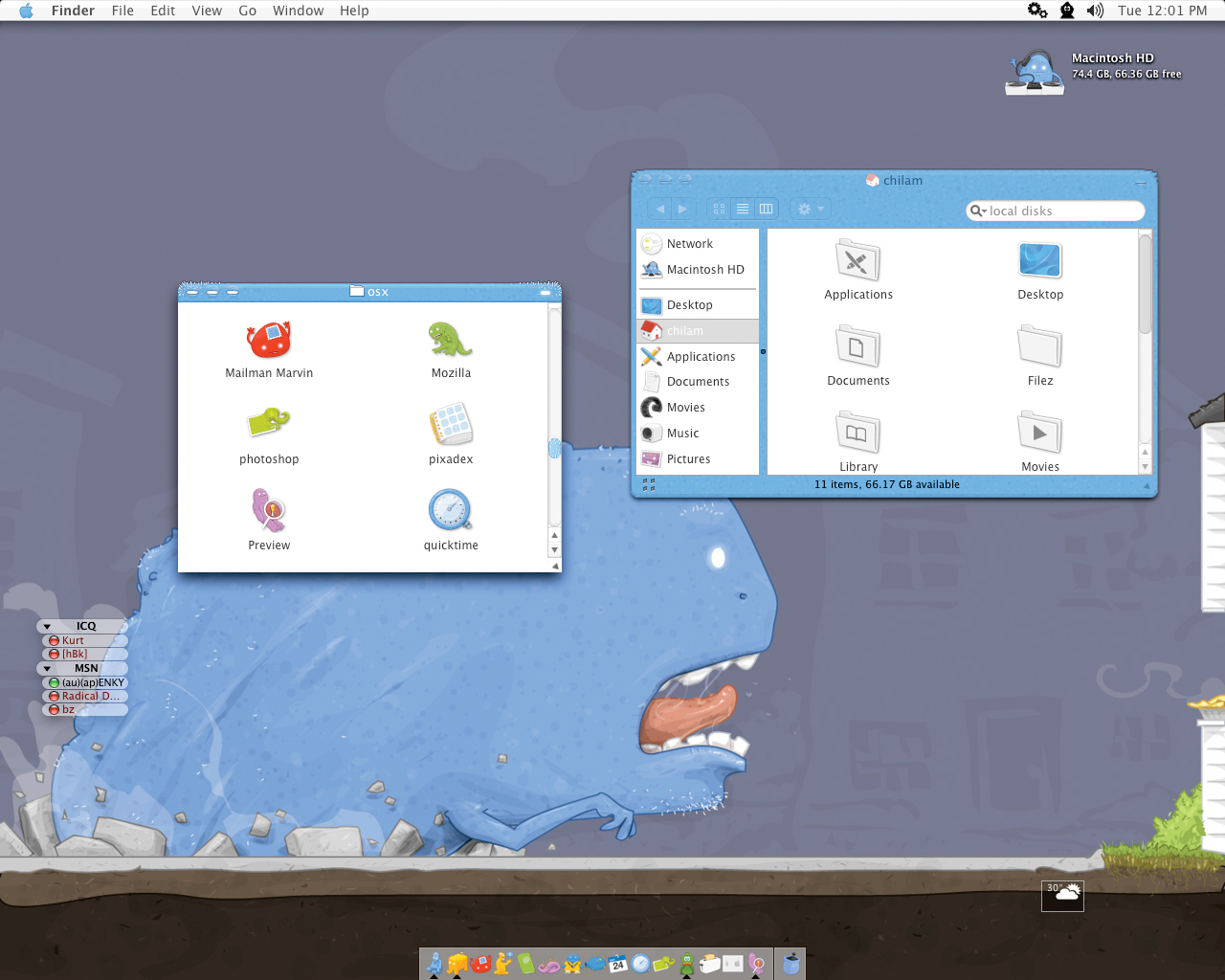The width and height of the screenshot is (1225, 980).
Task: Open the Preview icon in osx window
Action: (269, 510)
